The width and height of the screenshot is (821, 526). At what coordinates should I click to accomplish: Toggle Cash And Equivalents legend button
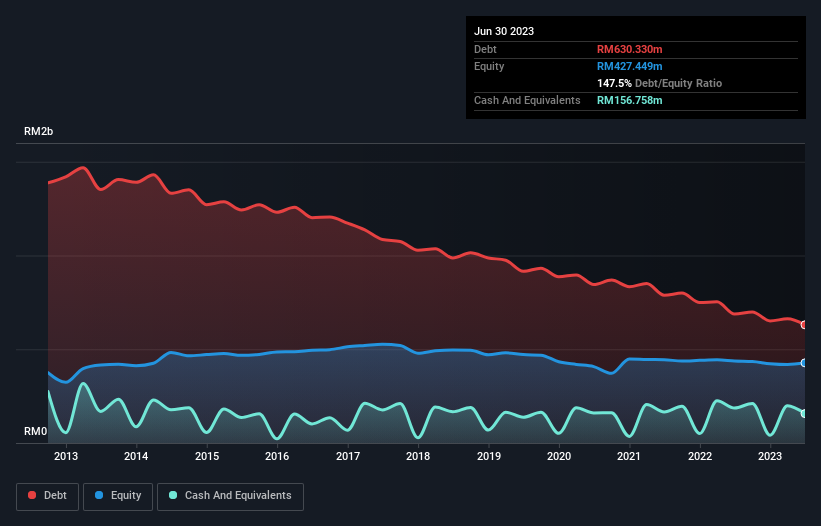pos(230,496)
